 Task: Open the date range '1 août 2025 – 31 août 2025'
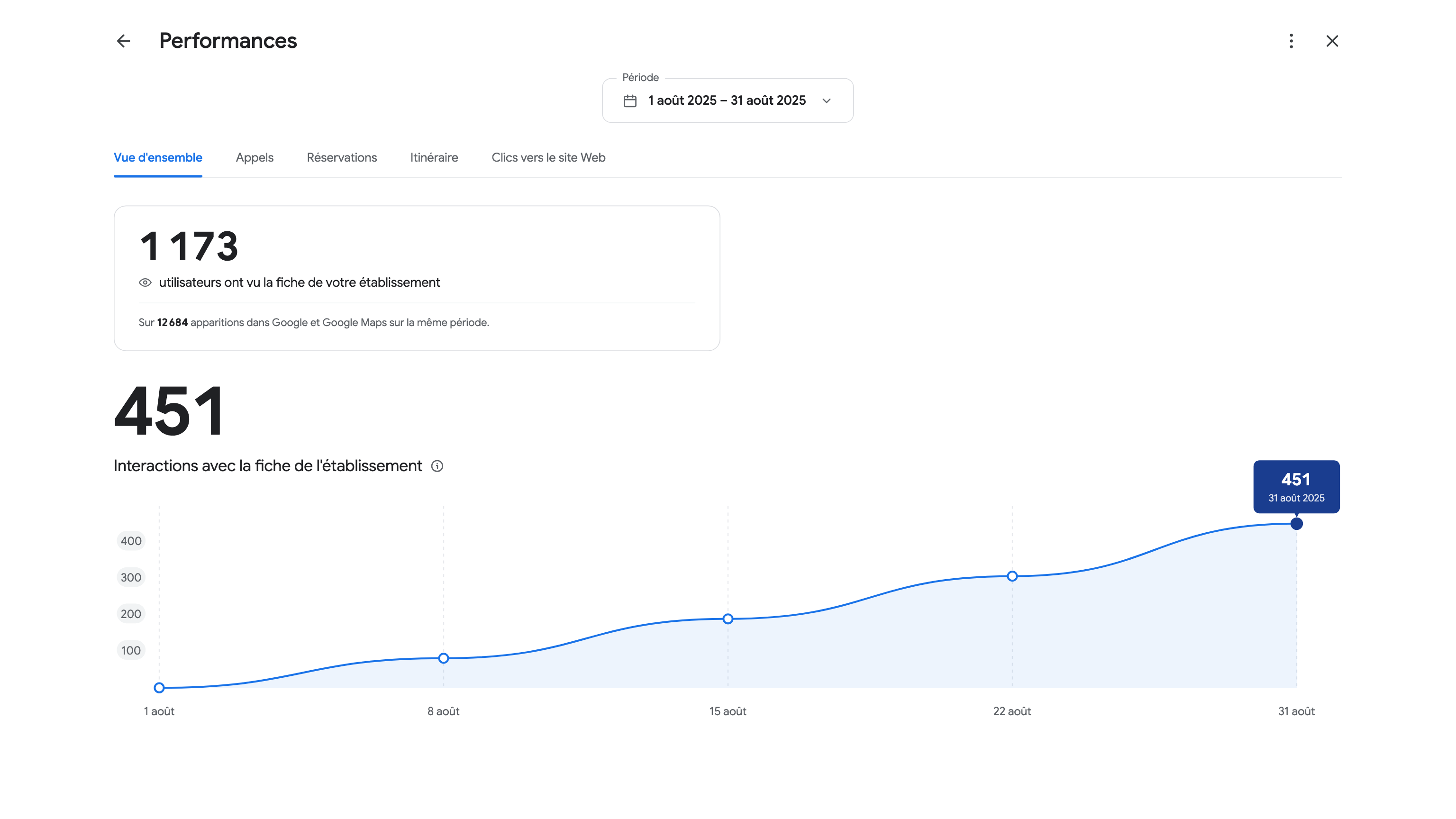tap(728, 100)
